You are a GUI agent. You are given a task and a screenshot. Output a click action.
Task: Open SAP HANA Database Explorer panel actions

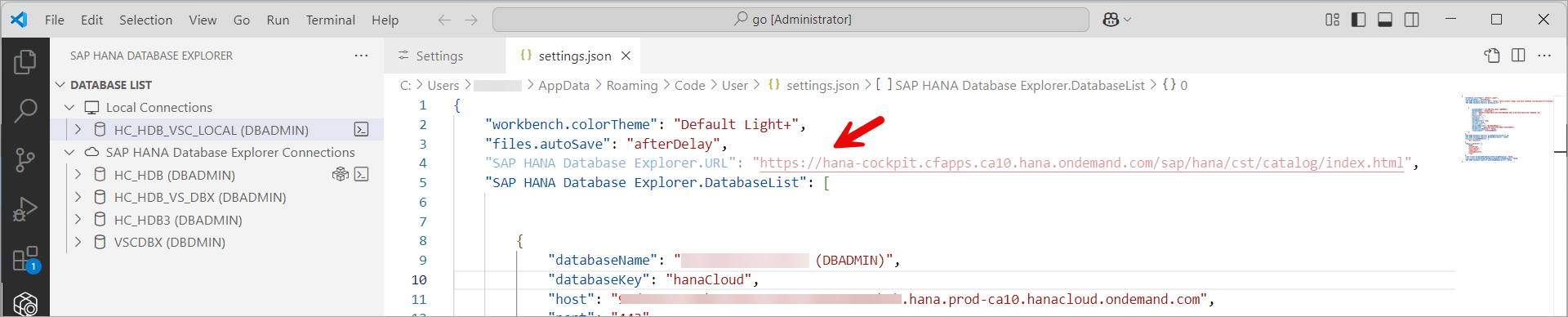pyautogui.click(x=361, y=56)
